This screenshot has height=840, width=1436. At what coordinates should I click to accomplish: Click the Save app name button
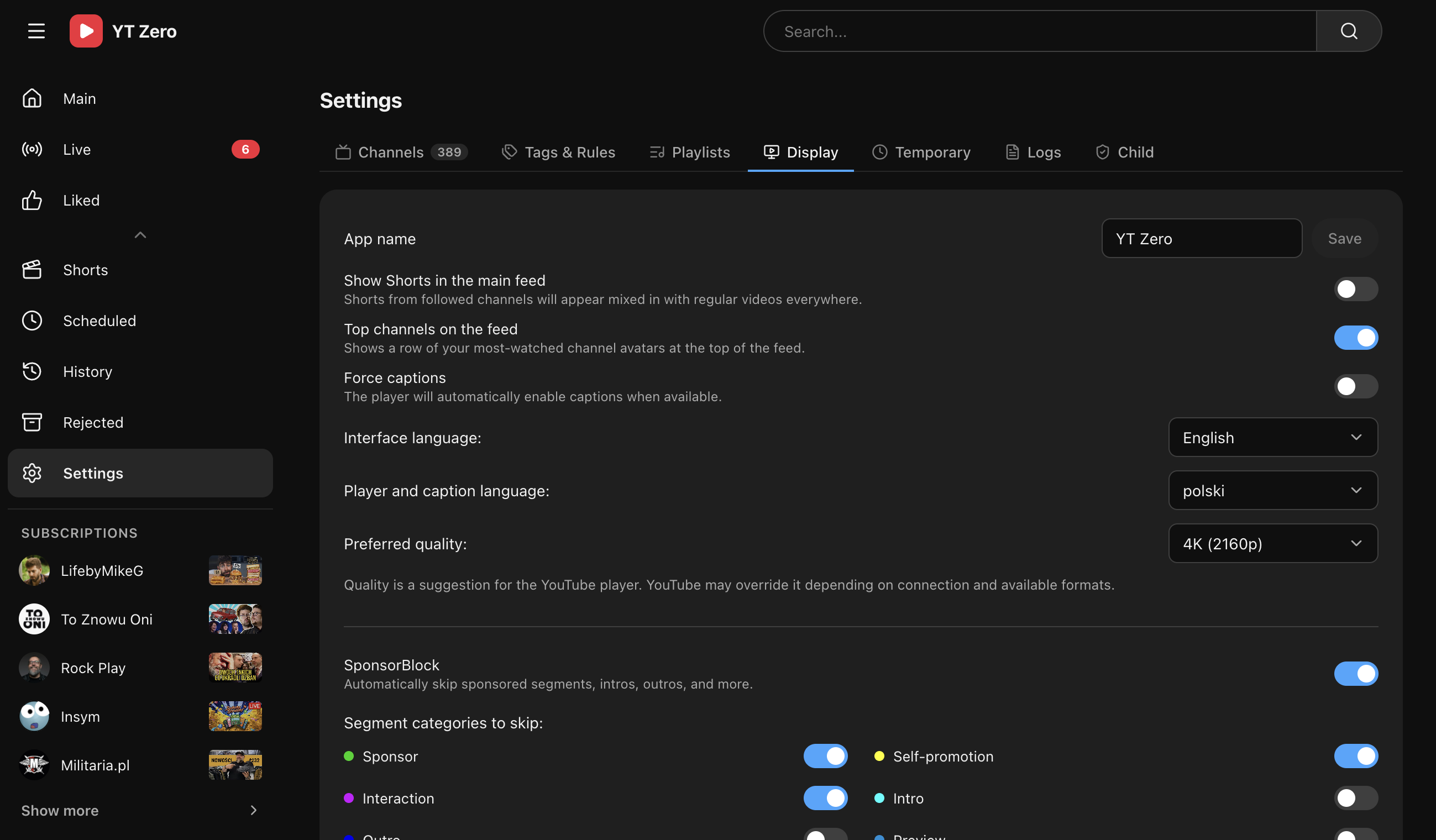1345,238
